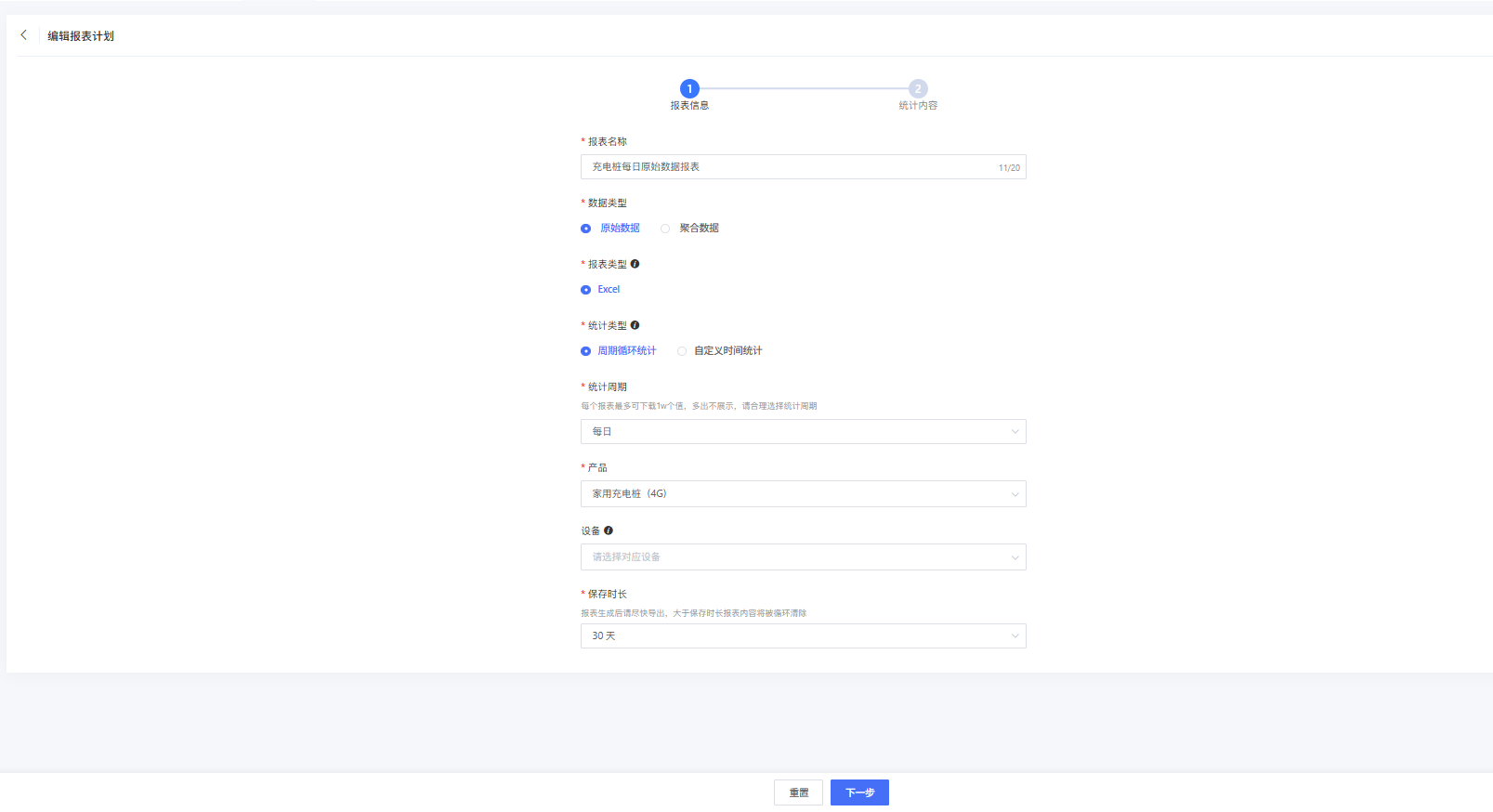Image resolution: width=1493 pixels, height=812 pixels.
Task: Open 统计周期 dropdown showing 每日
Action: point(803,432)
